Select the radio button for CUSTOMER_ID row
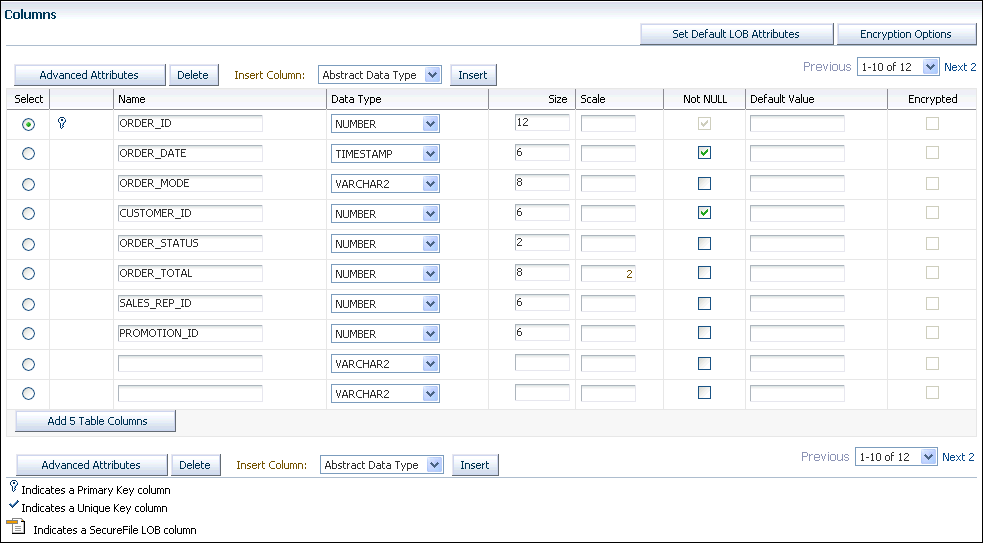Viewport: 983px width, 543px height. click(x=28, y=214)
